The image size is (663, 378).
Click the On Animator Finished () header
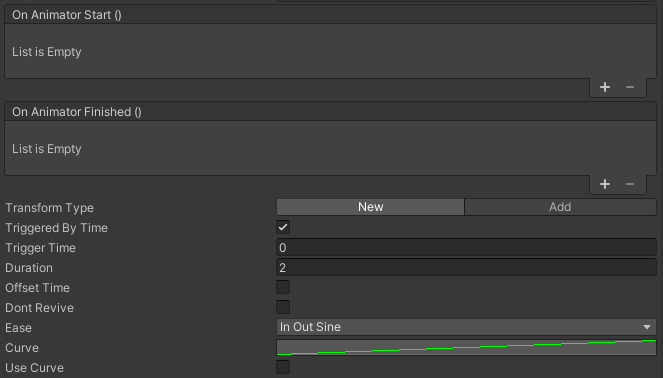330,112
